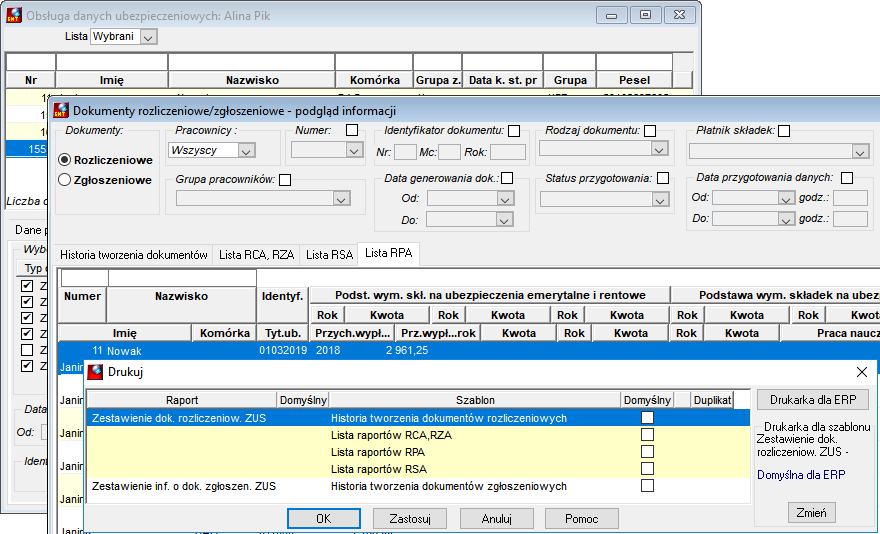The height and width of the screenshot is (534, 880).
Task: Click the Duplikat column header
Action: pos(712,400)
